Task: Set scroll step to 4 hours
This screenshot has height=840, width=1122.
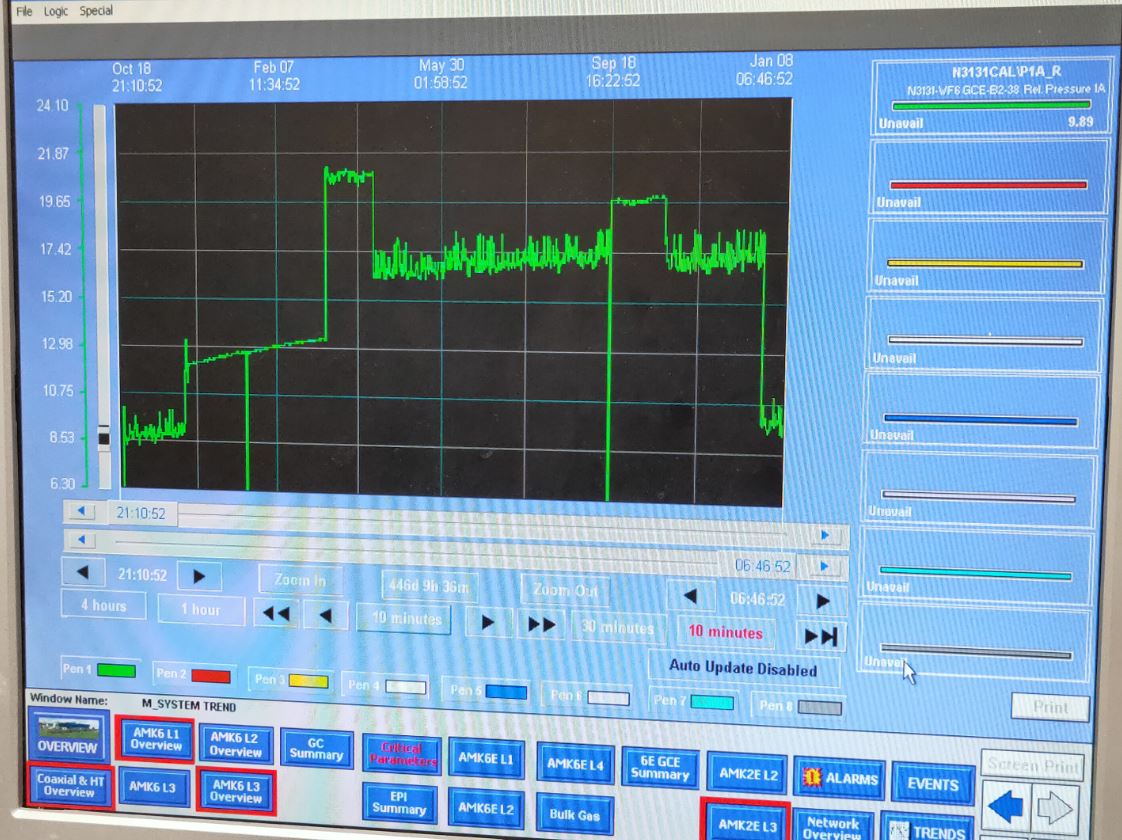Action: click(104, 605)
